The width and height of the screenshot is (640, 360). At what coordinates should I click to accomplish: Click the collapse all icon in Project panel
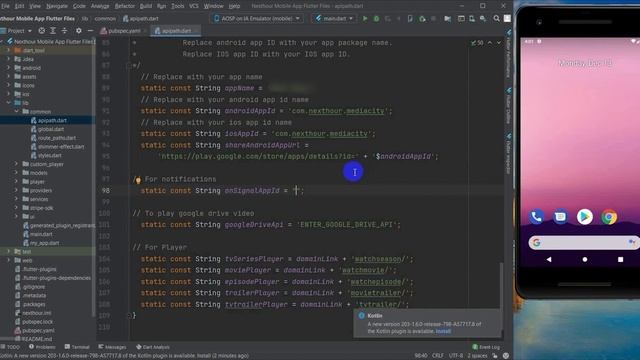pos(64,31)
